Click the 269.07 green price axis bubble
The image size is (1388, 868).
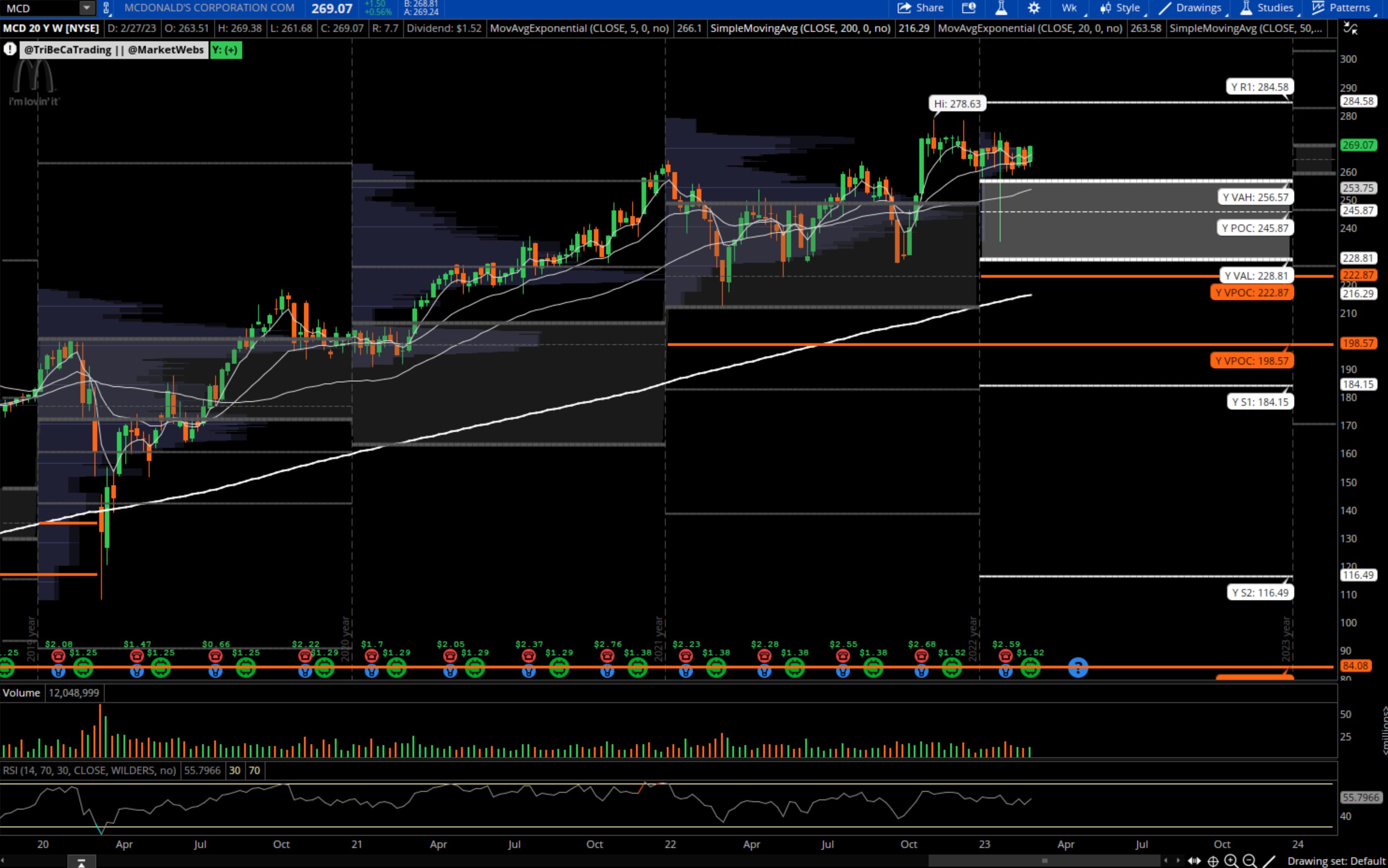coord(1358,145)
